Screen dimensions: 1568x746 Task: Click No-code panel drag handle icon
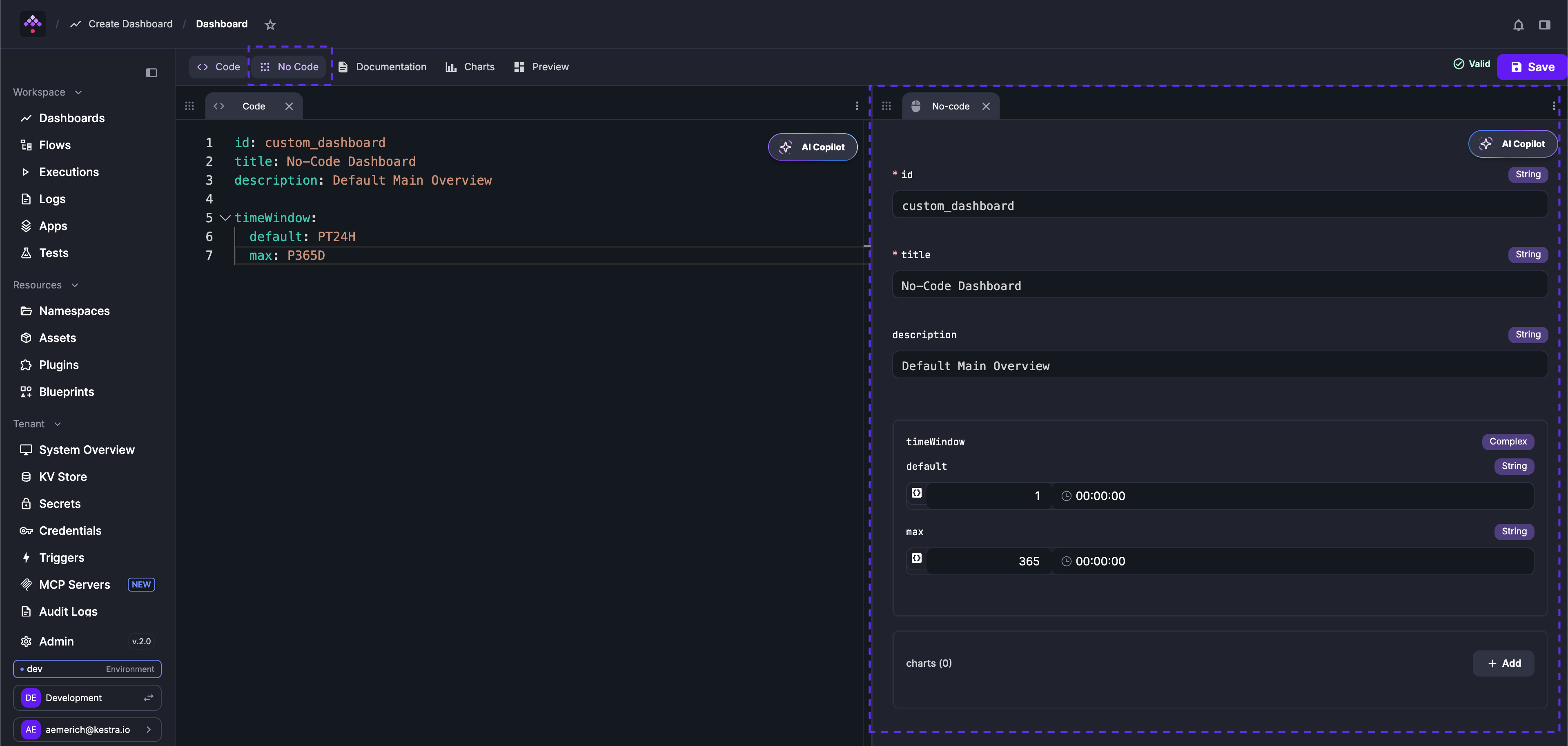click(886, 106)
